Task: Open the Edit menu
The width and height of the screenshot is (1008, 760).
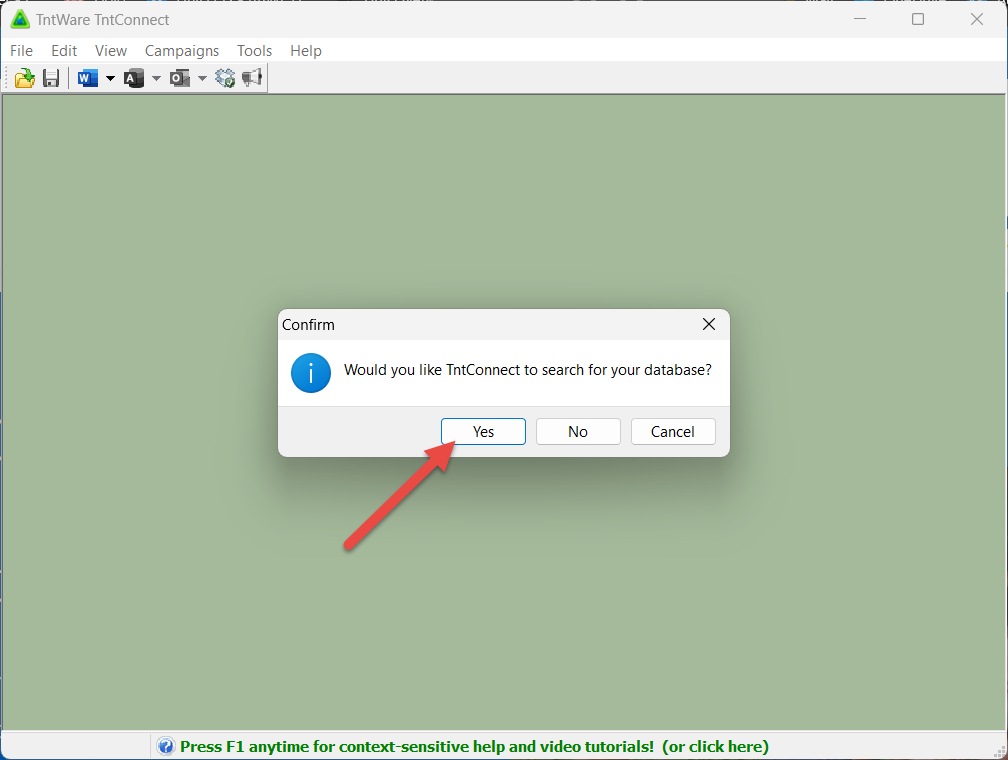Action: tap(64, 51)
